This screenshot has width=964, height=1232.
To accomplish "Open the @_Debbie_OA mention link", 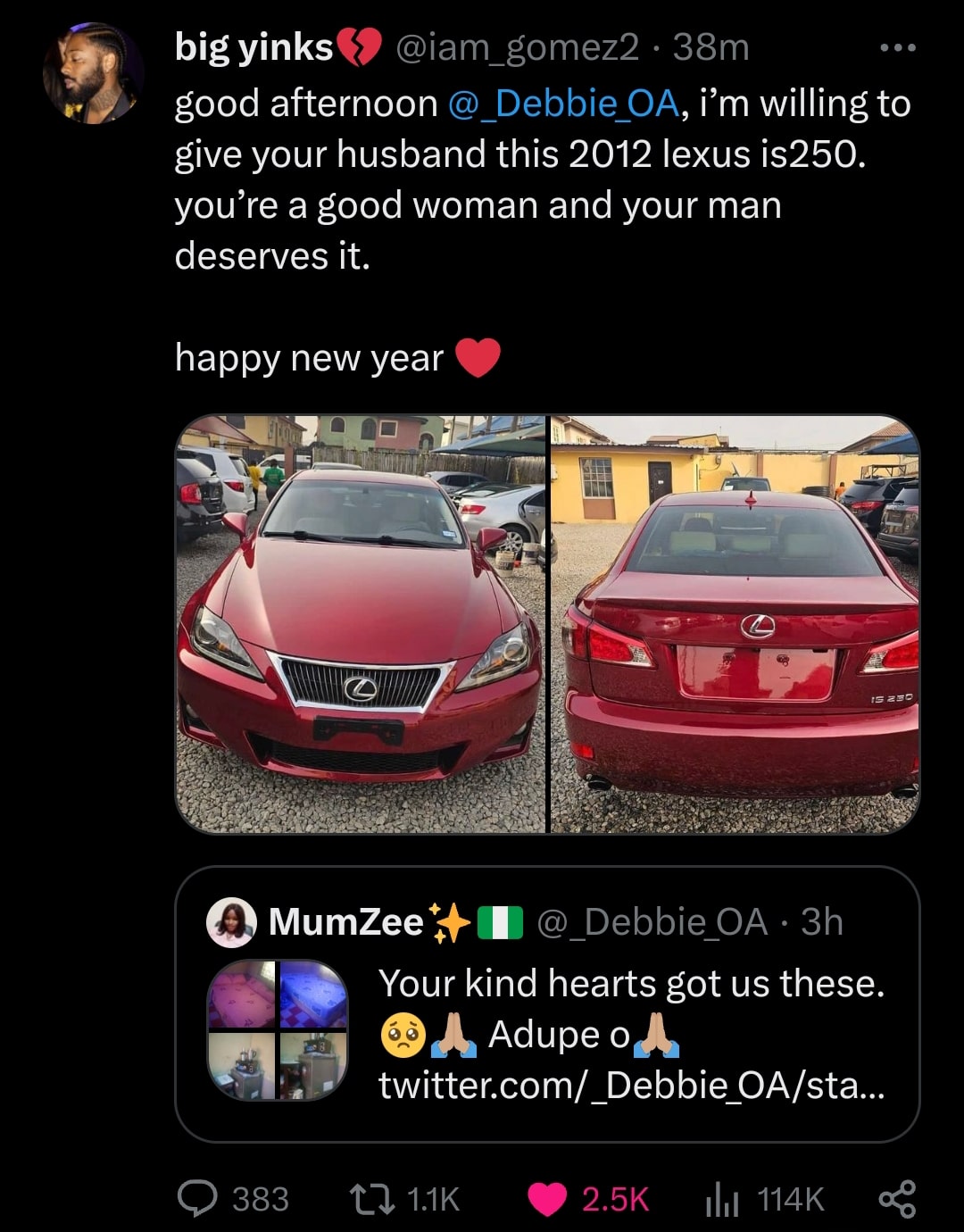I will 562,104.
